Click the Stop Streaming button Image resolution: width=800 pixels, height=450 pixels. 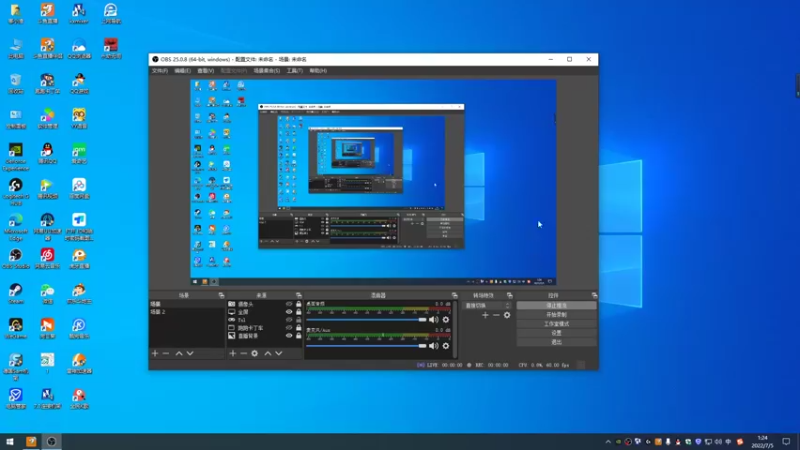(556, 306)
